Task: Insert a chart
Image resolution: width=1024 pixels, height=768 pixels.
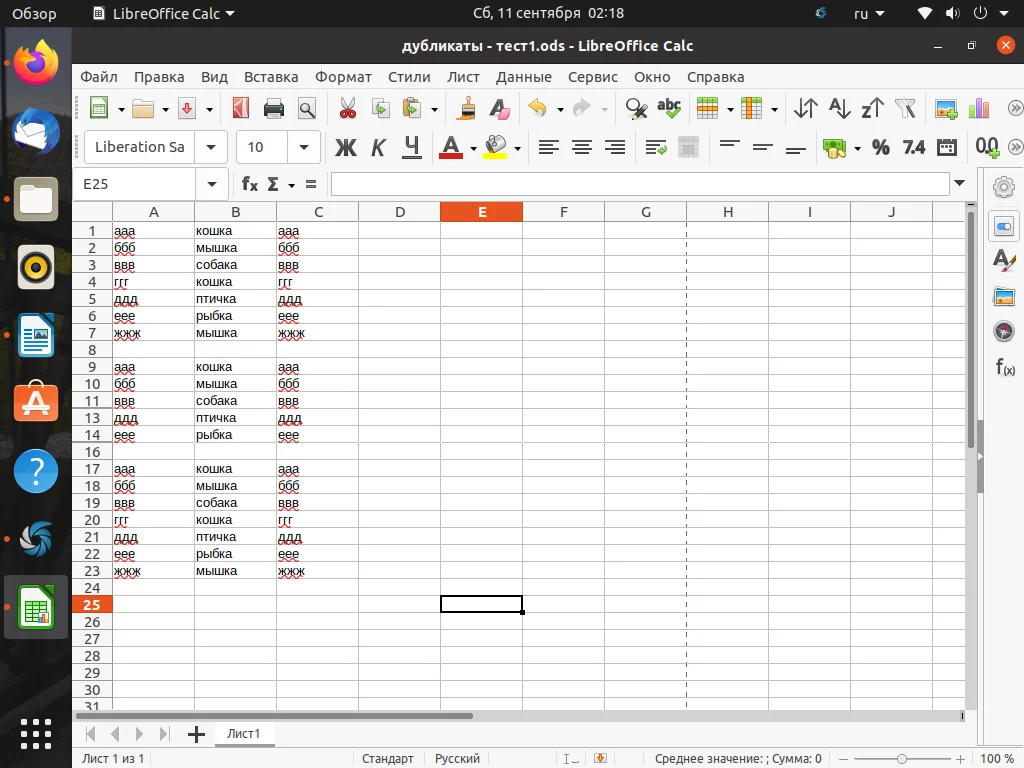Action: [978, 109]
